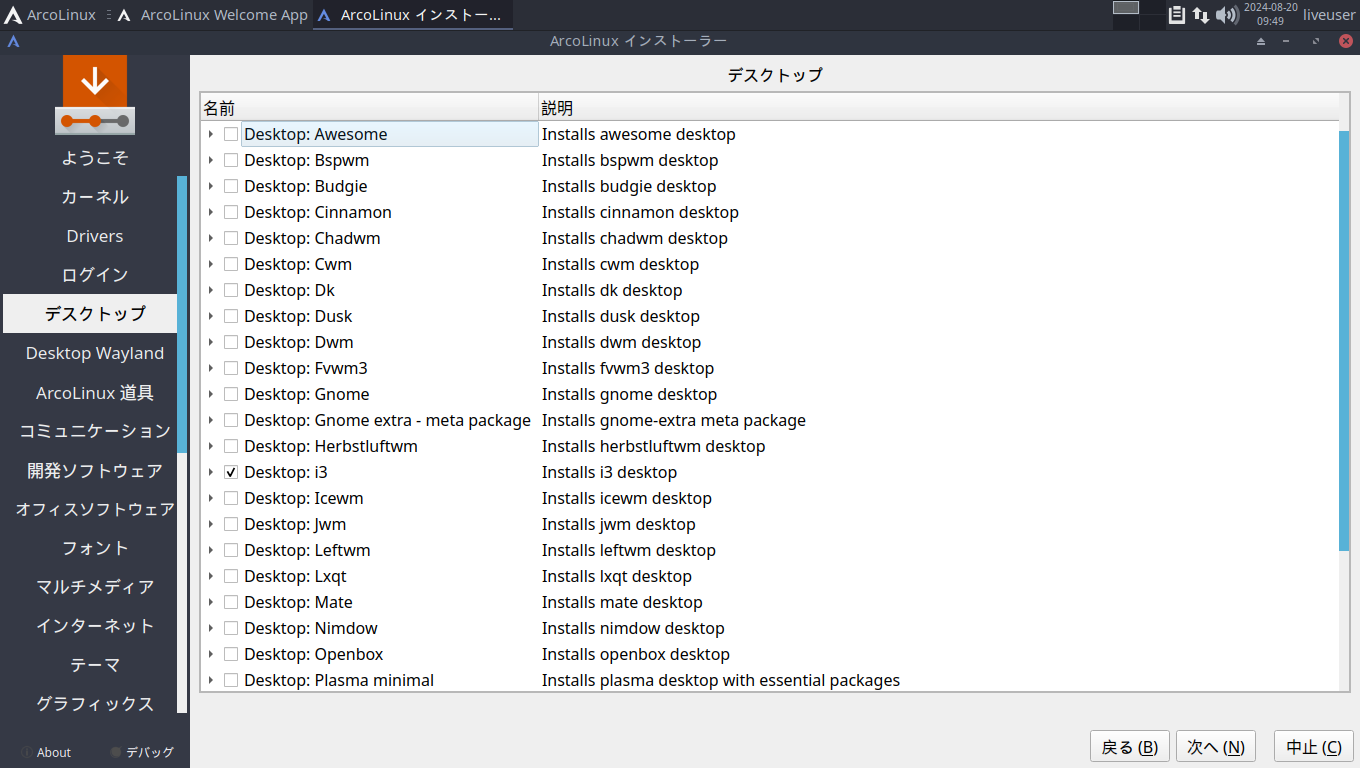This screenshot has height=768, width=1360.
Task: Uncheck the Desktop: i3 checkbox
Action: click(230, 472)
